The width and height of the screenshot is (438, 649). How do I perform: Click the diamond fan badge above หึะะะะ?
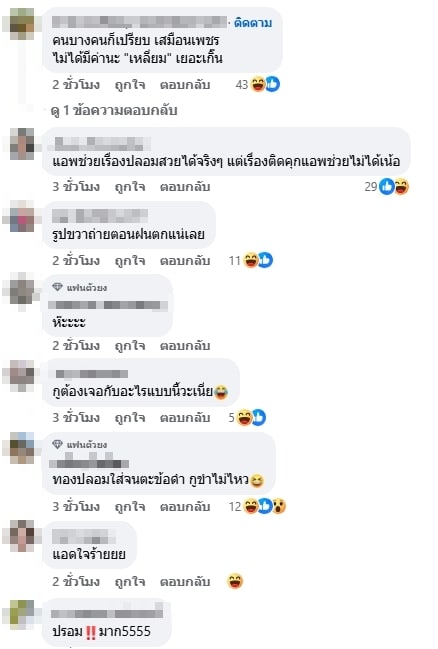tap(57, 287)
